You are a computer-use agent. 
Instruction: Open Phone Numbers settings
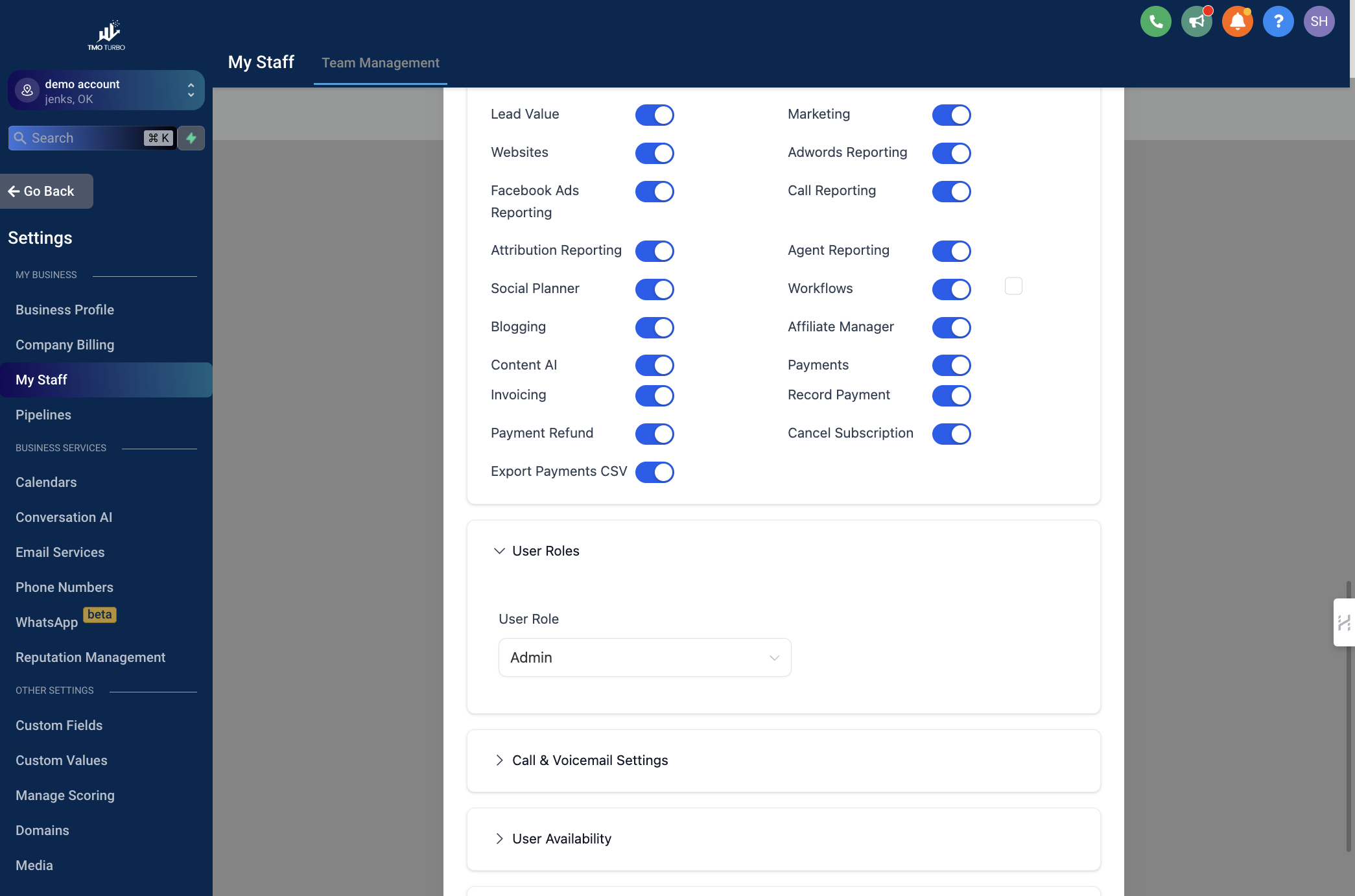64,587
